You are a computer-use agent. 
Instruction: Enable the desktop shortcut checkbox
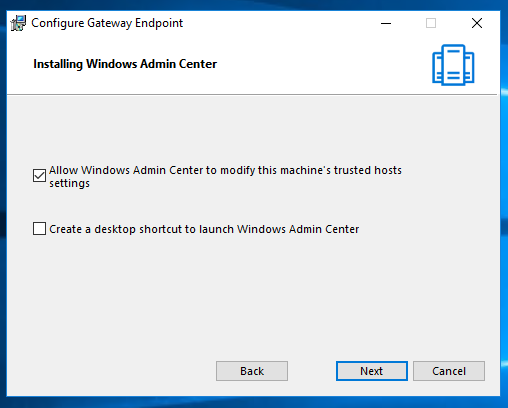39,229
